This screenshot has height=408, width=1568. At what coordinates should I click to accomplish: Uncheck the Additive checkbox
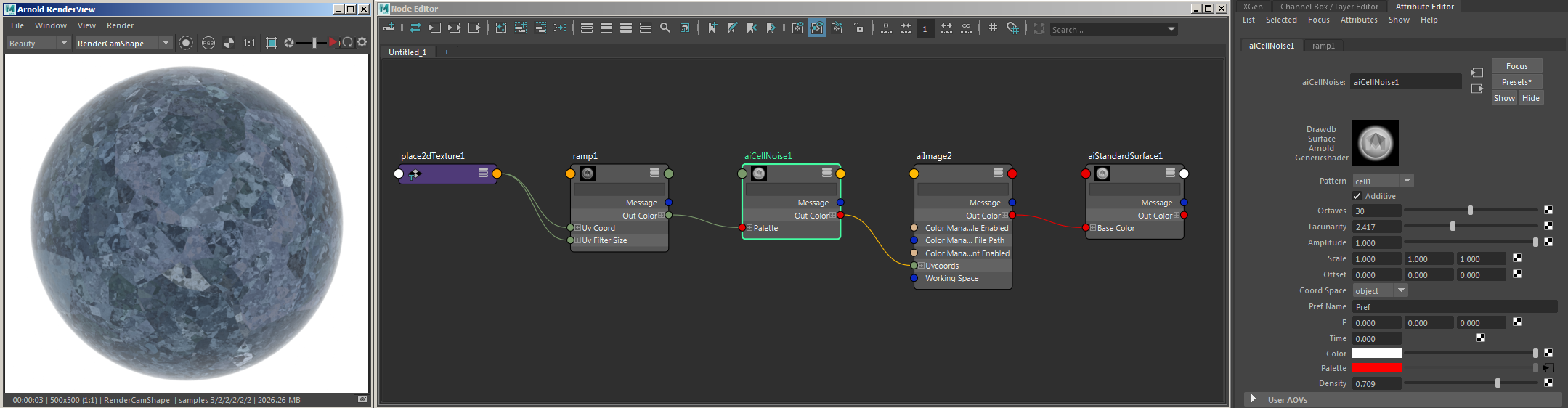click(1357, 196)
